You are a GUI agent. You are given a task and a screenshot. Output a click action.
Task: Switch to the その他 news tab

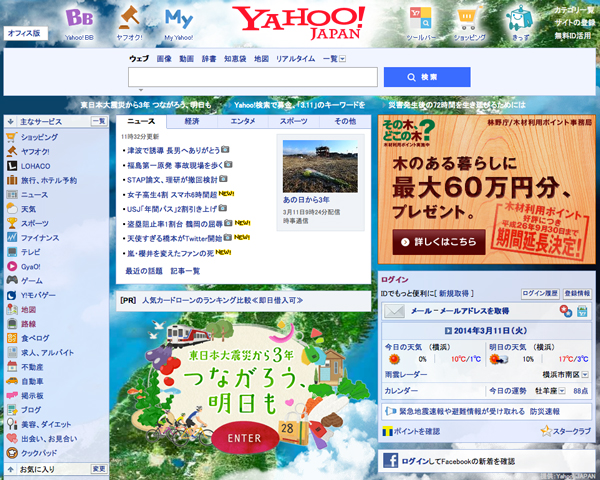pyautogui.click(x=345, y=121)
